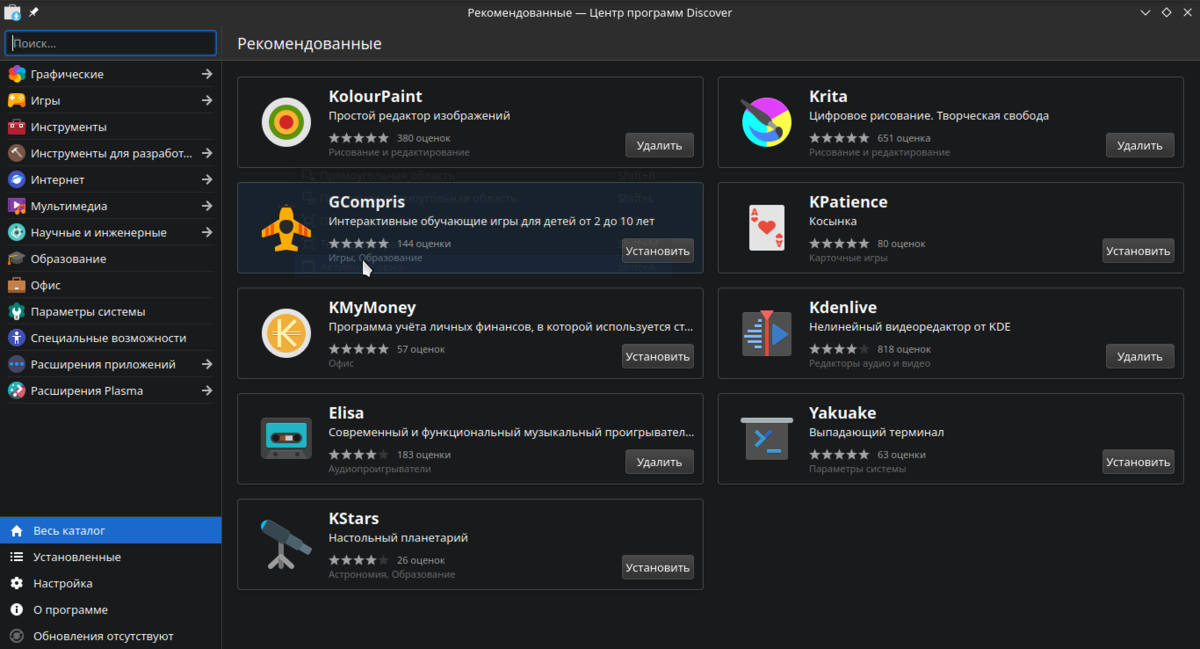Open the KPatience card icon
1200x649 pixels.
[x=766, y=228]
